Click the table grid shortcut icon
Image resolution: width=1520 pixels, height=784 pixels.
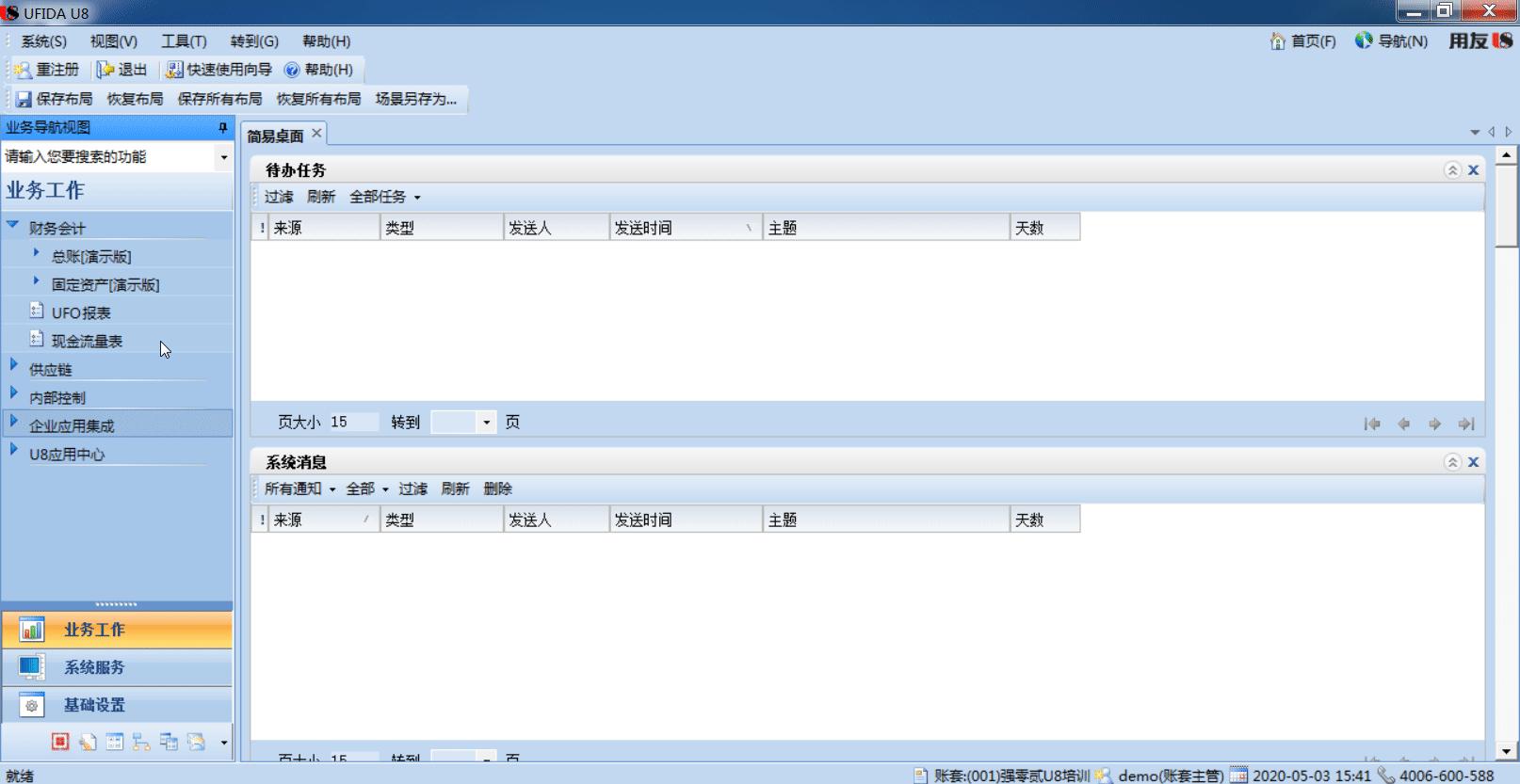point(115,742)
